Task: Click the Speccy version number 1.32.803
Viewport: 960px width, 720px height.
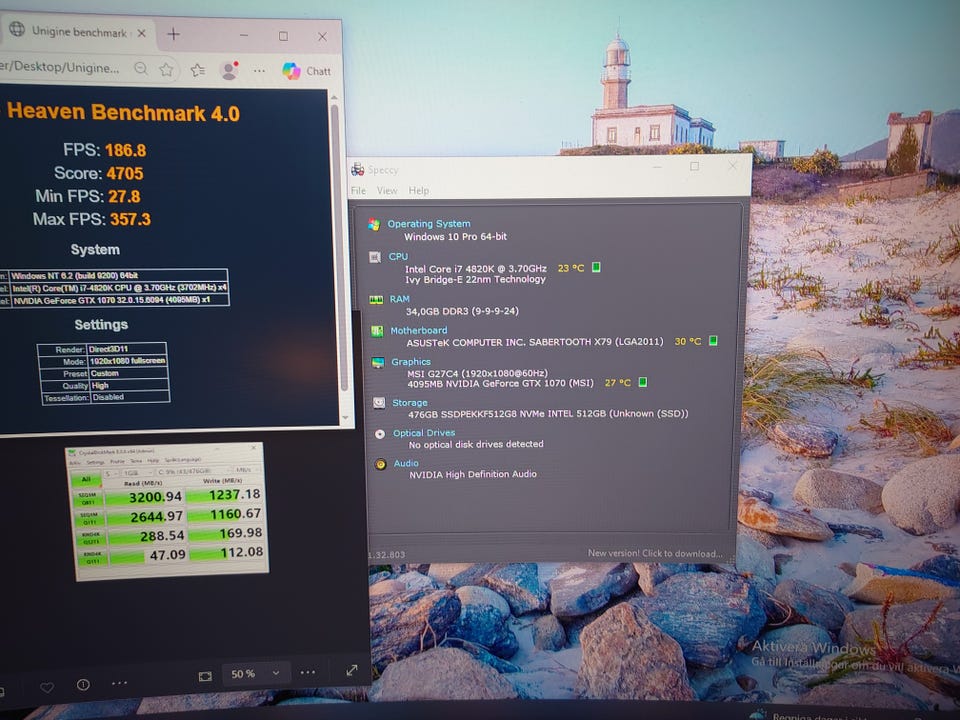Action: pyautogui.click(x=386, y=555)
